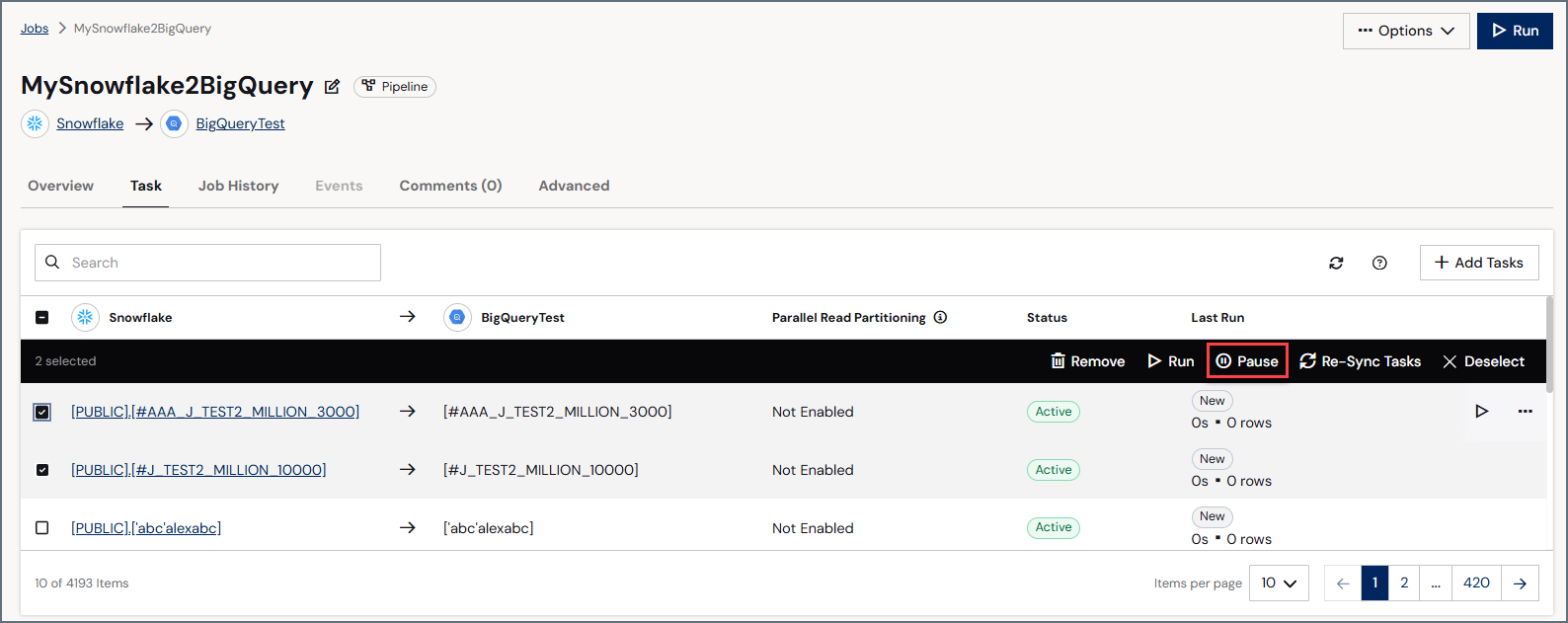Run the selected tasks from the action bar

click(x=1170, y=361)
